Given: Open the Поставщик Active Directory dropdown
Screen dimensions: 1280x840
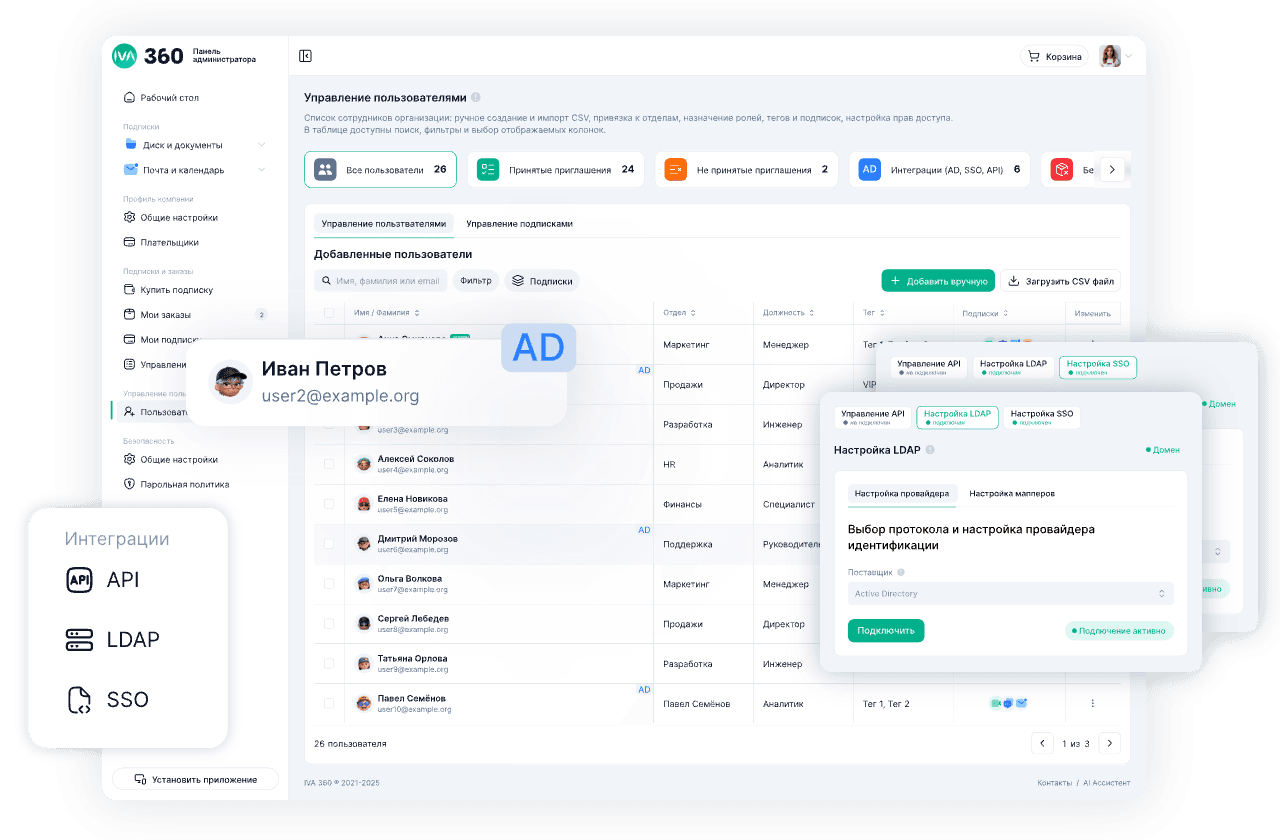Looking at the screenshot, I should pyautogui.click(x=1010, y=594).
